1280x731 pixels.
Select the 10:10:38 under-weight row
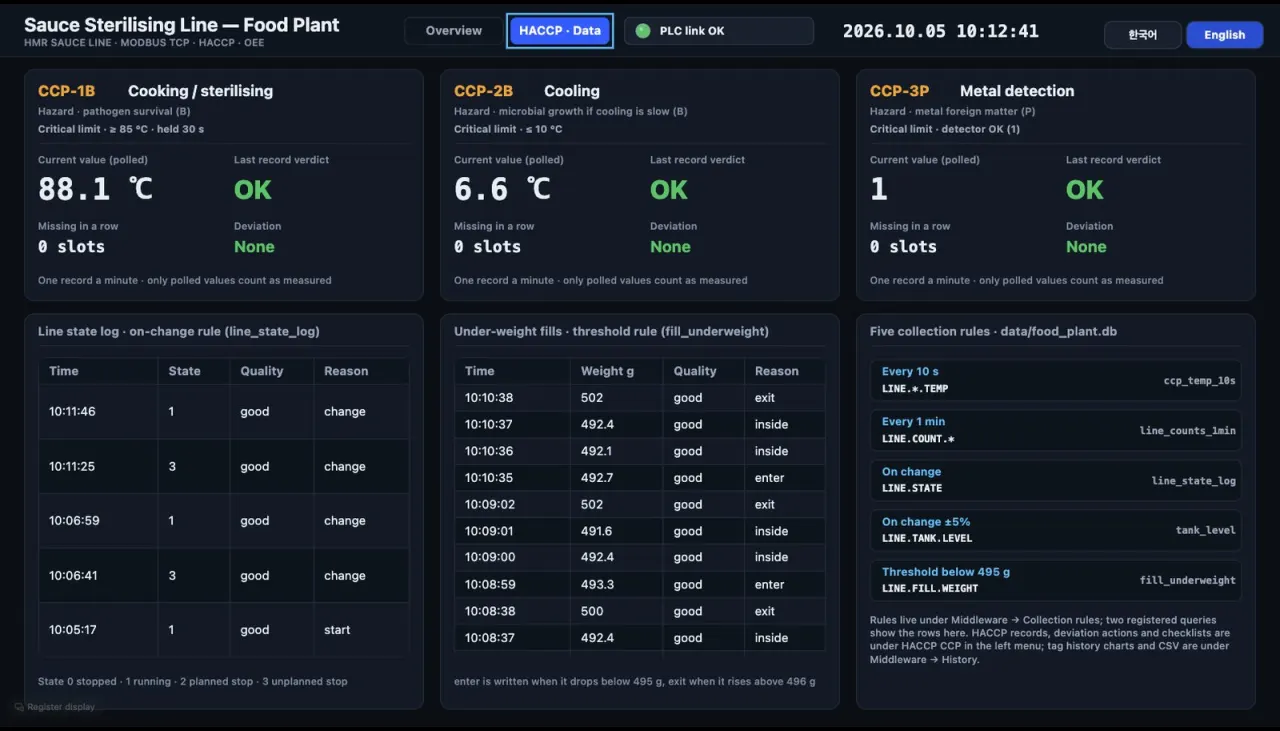click(640, 398)
